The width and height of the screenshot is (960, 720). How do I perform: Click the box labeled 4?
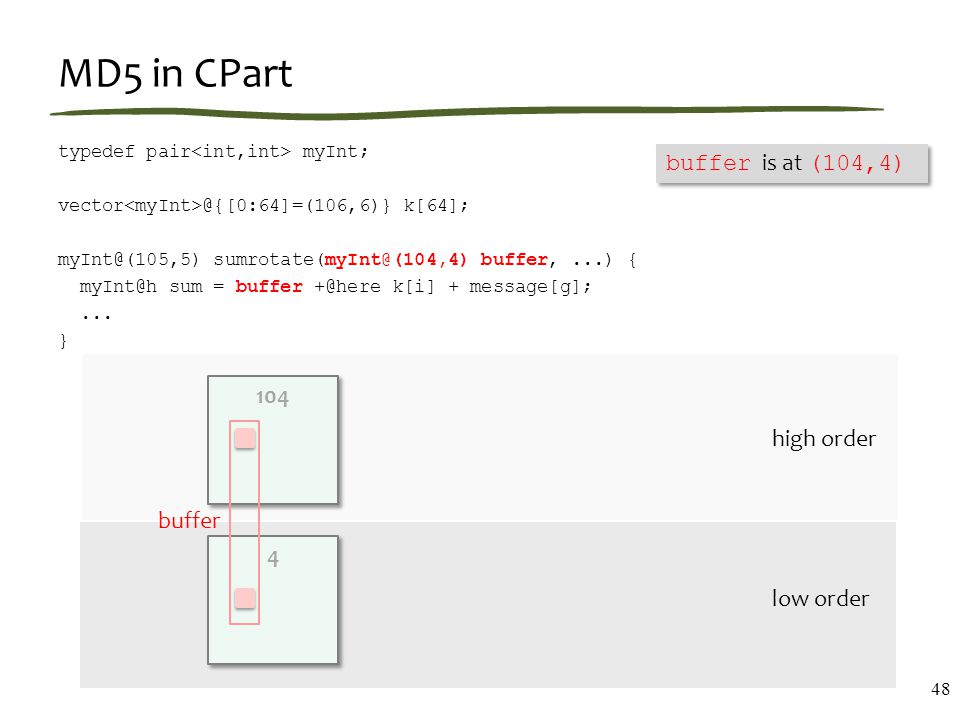tap(273, 600)
